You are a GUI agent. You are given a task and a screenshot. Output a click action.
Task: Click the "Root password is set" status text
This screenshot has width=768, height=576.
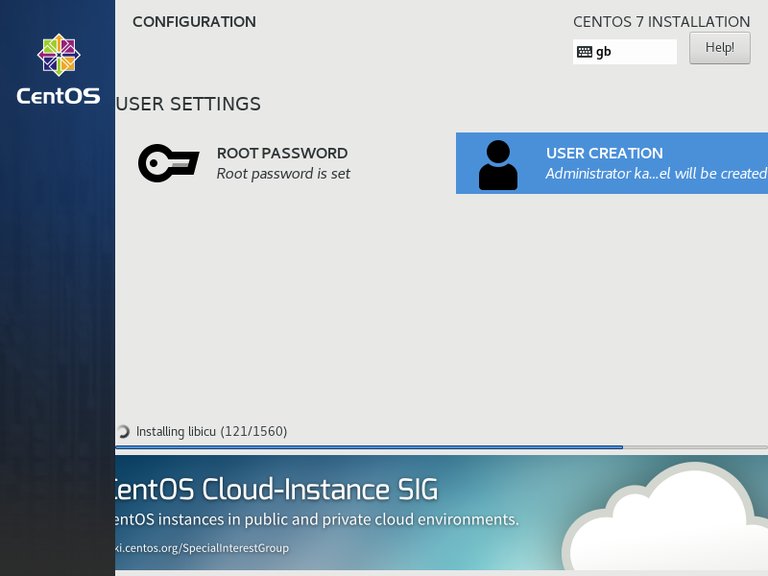click(283, 174)
